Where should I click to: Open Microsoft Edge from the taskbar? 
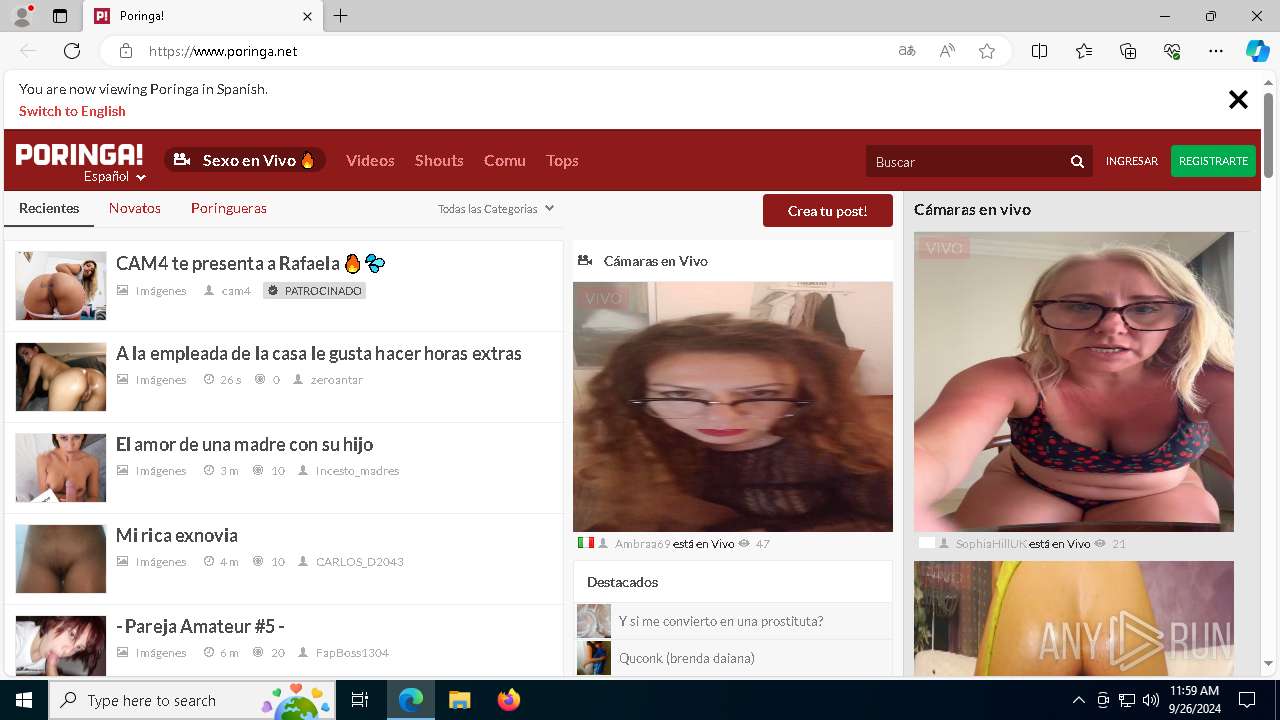pos(411,700)
